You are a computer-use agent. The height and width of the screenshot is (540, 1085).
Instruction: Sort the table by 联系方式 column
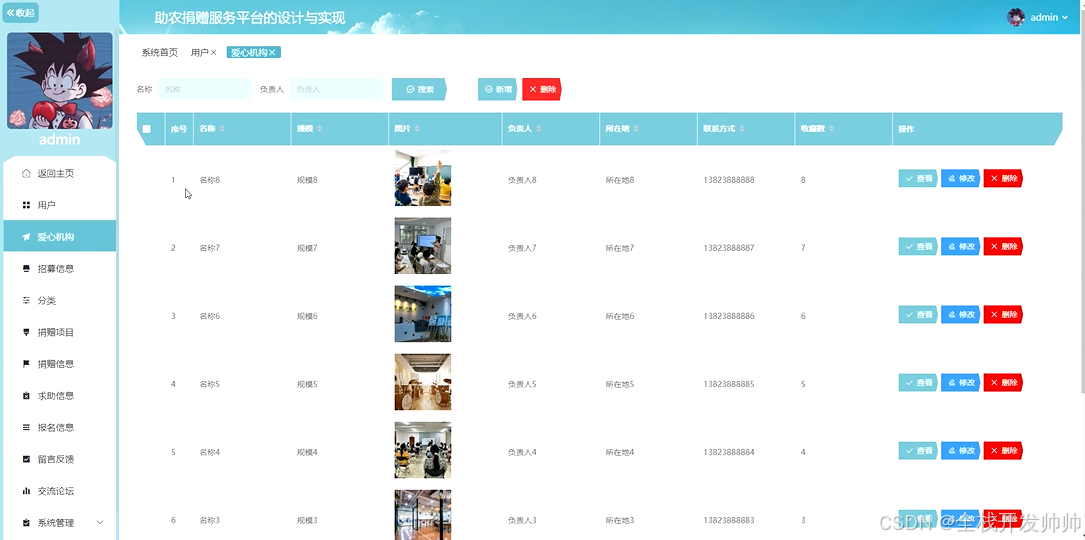pos(742,129)
